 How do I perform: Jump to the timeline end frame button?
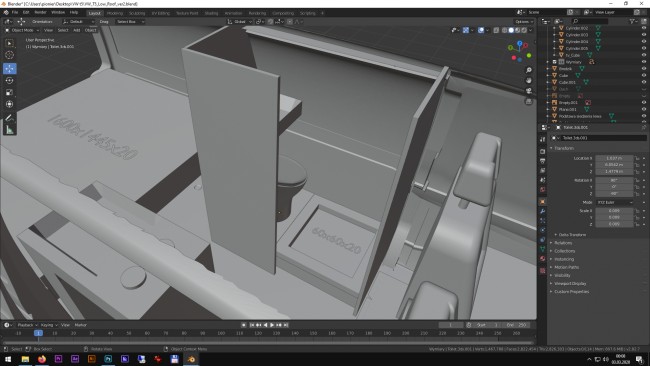(x=286, y=325)
